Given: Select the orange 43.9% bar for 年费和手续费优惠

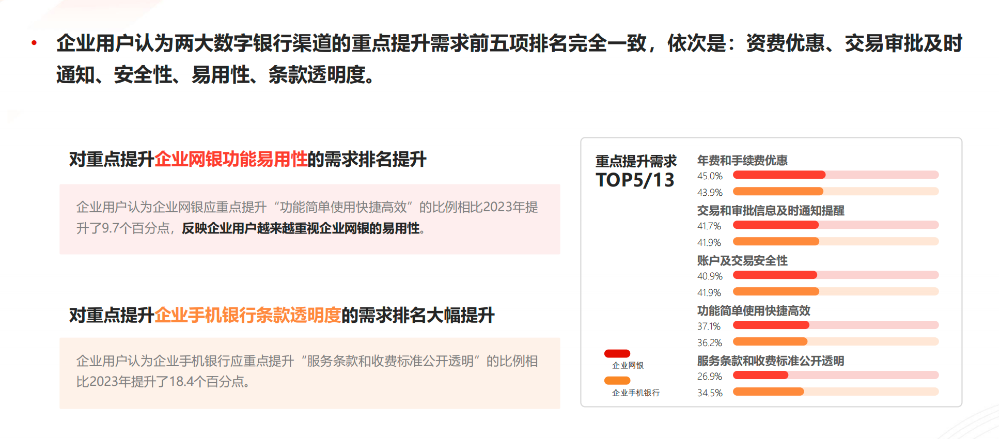Looking at the screenshot, I should (x=778, y=191).
